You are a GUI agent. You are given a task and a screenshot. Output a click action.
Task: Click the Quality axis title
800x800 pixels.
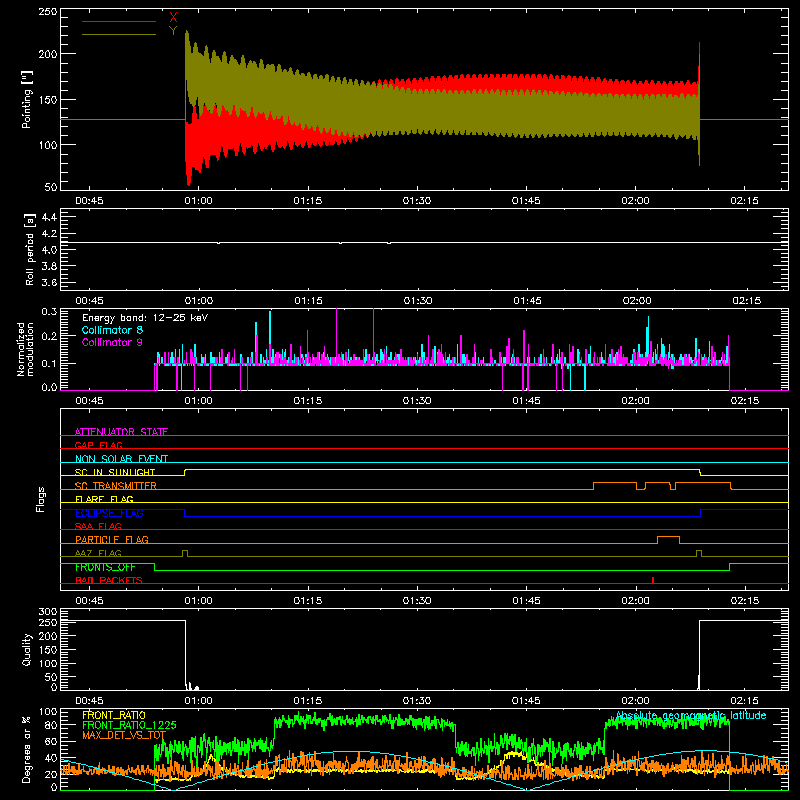pos(27,649)
